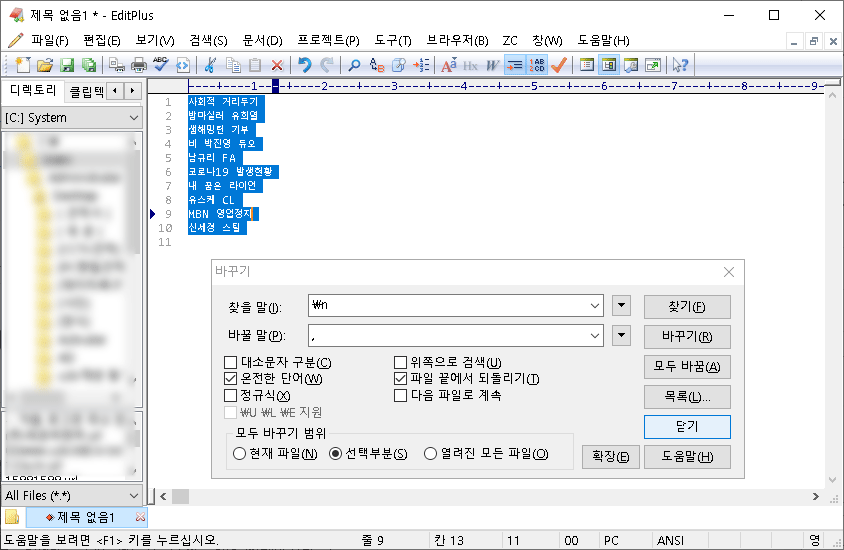Toggle the Word Wrap (W) toolbar icon
This screenshot has height=550, width=844.
(x=493, y=65)
